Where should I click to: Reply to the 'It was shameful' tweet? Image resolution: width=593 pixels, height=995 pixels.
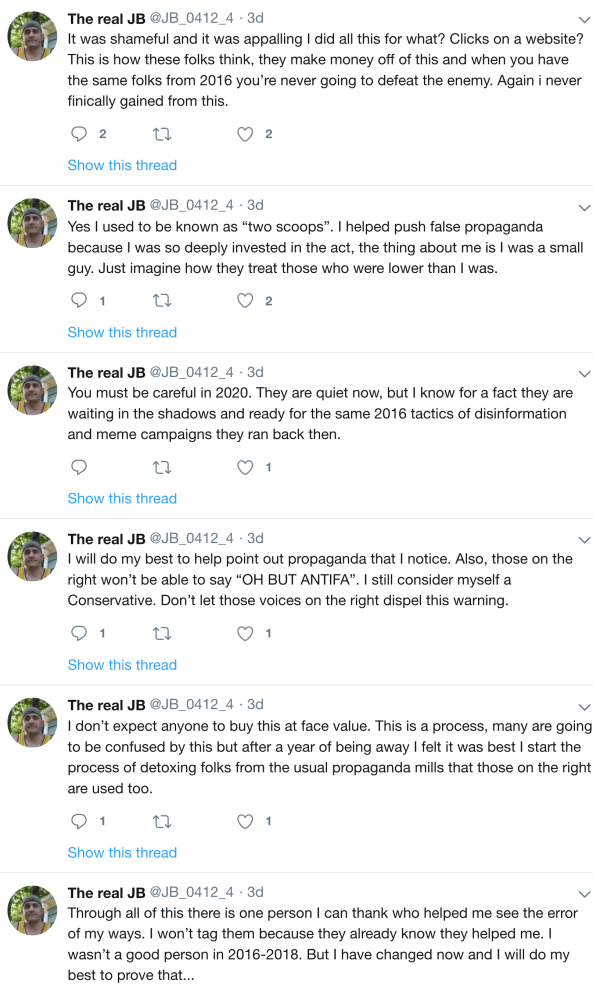(79, 134)
